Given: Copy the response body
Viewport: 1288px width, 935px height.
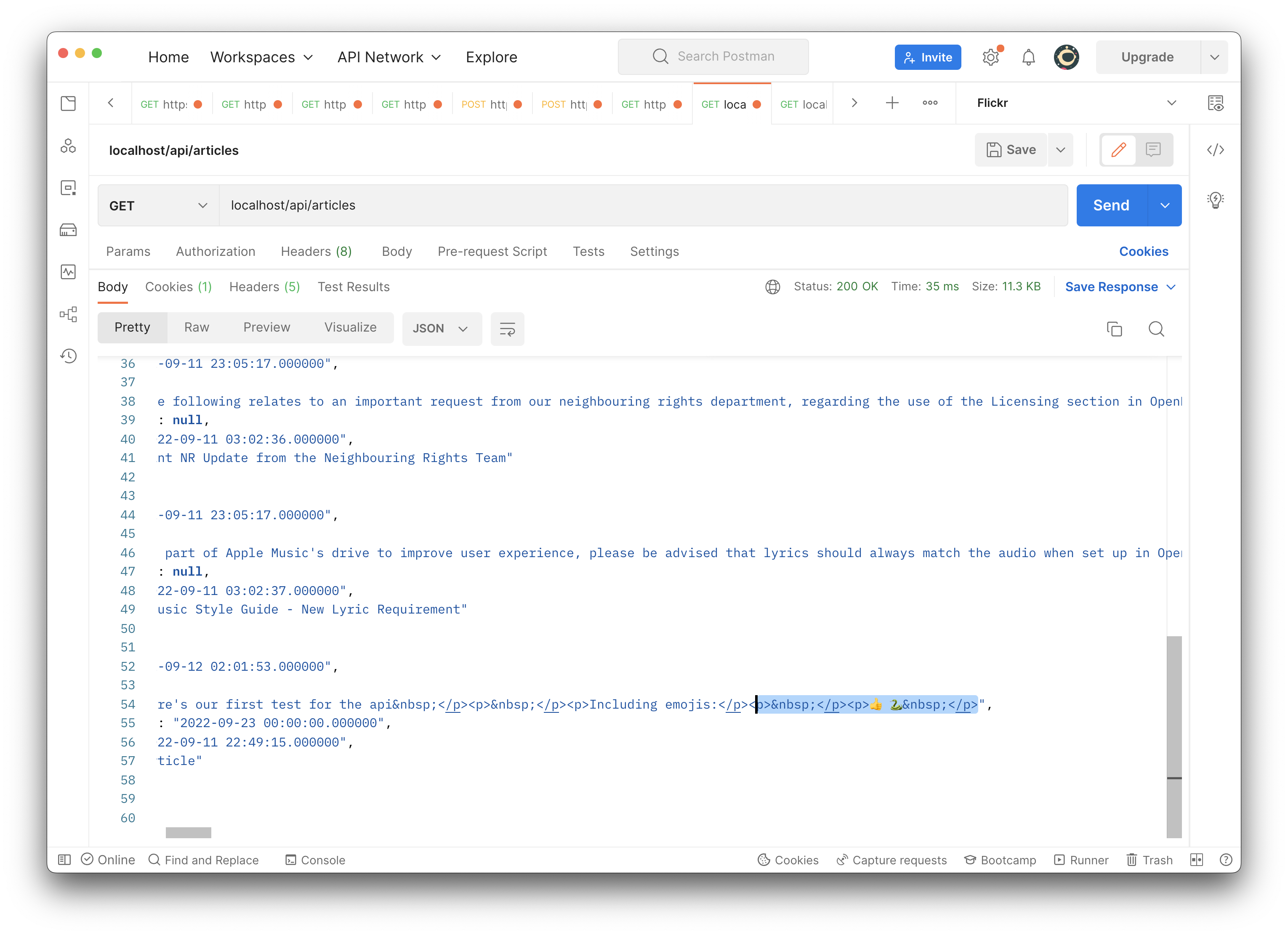Looking at the screenshot, I should click(1114, 329).
